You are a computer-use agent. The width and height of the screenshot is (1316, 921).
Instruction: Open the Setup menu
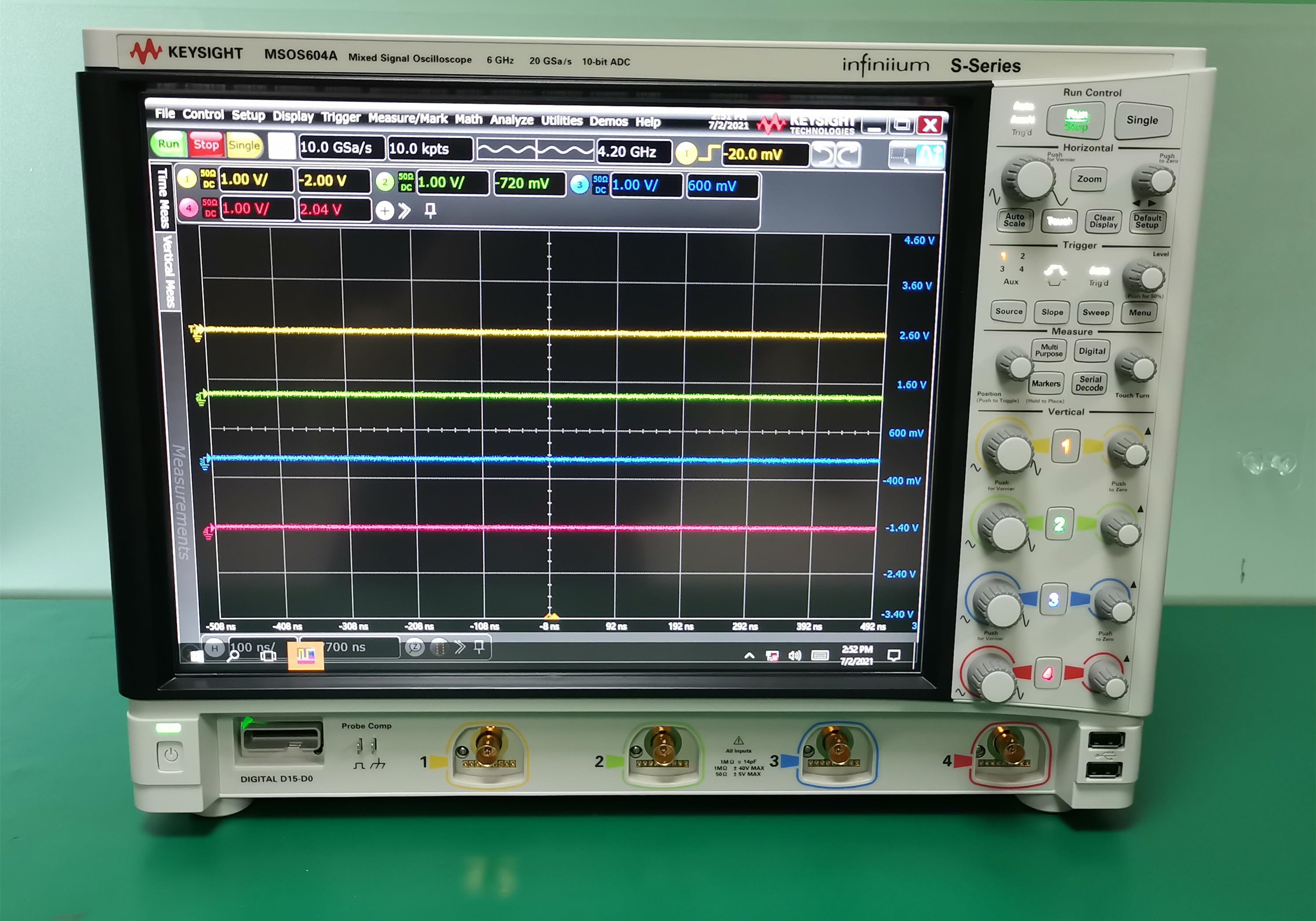[248, 115]
